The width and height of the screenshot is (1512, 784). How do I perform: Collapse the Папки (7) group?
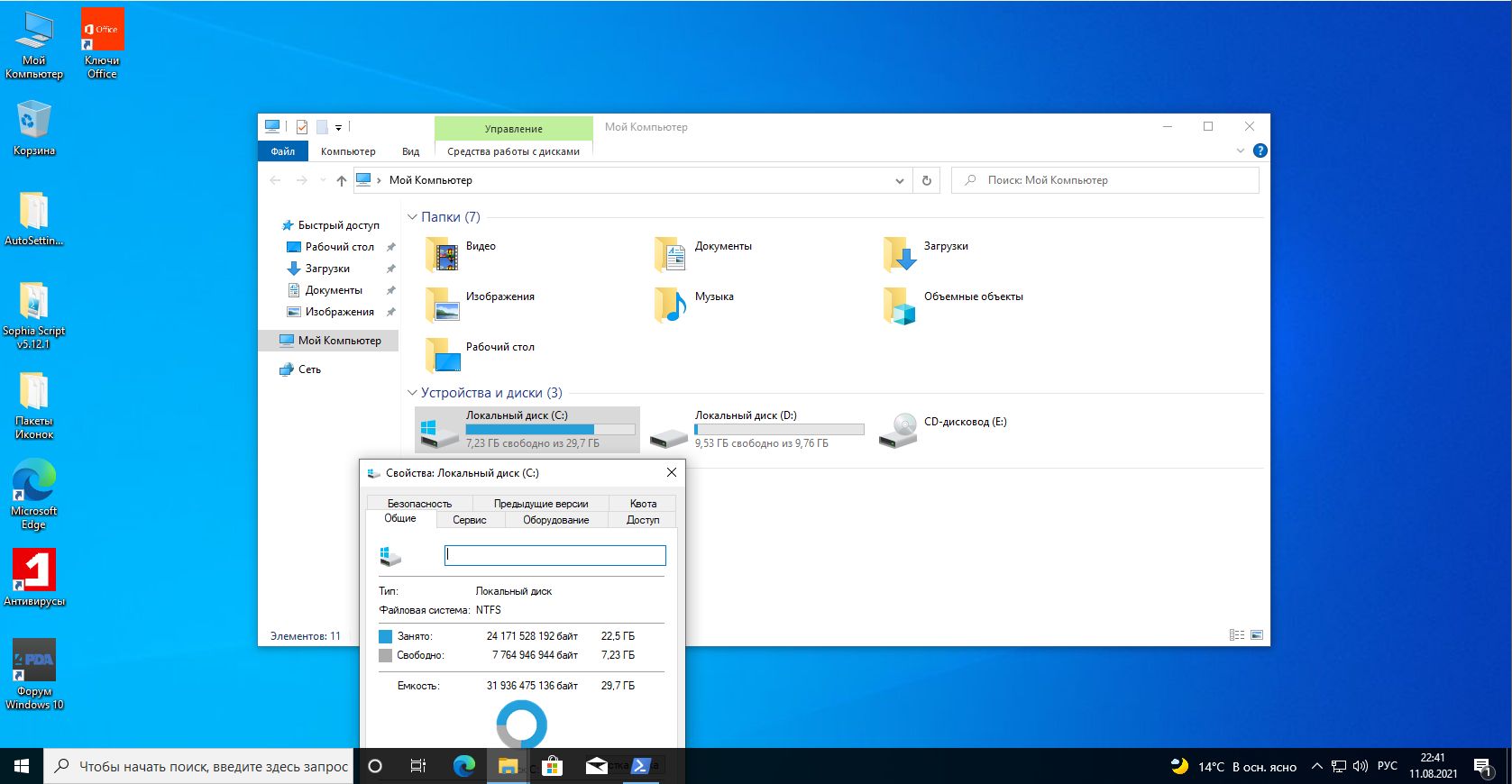point(412,217)
